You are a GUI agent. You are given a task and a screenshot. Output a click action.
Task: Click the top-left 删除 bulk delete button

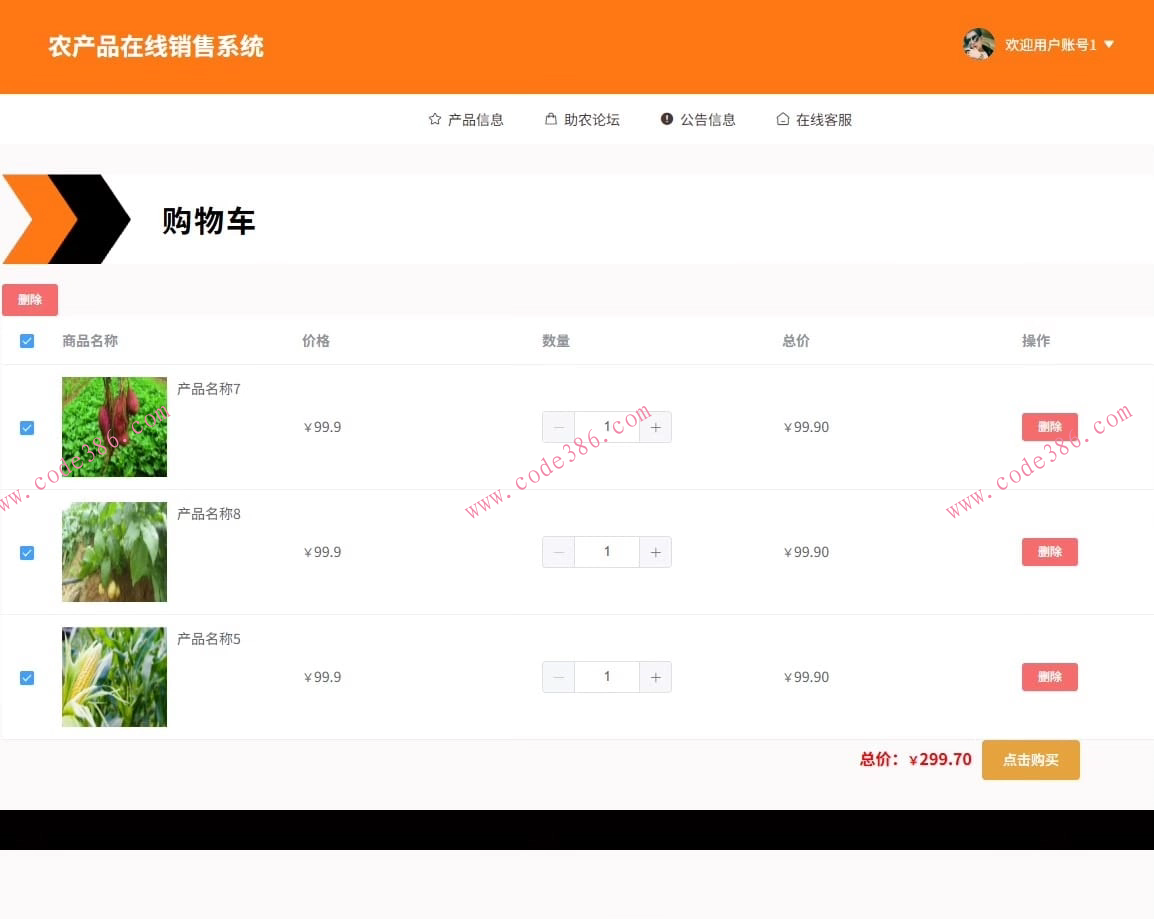(x=30, y=299)
